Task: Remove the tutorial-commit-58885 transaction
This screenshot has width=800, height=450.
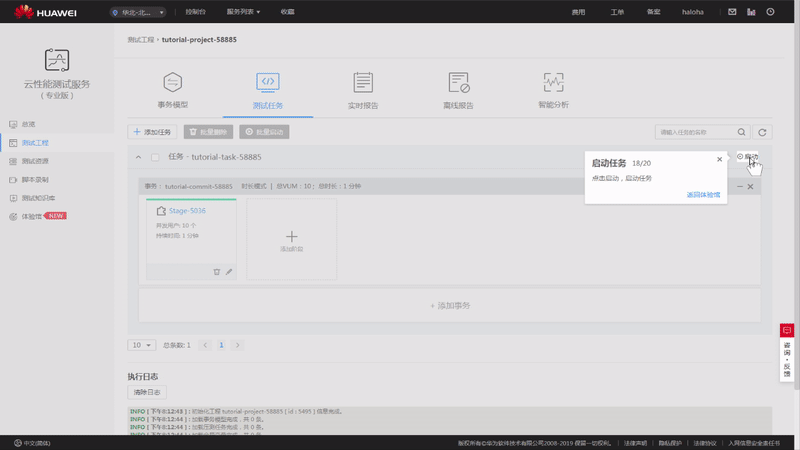Action: (x=751, y=187)
